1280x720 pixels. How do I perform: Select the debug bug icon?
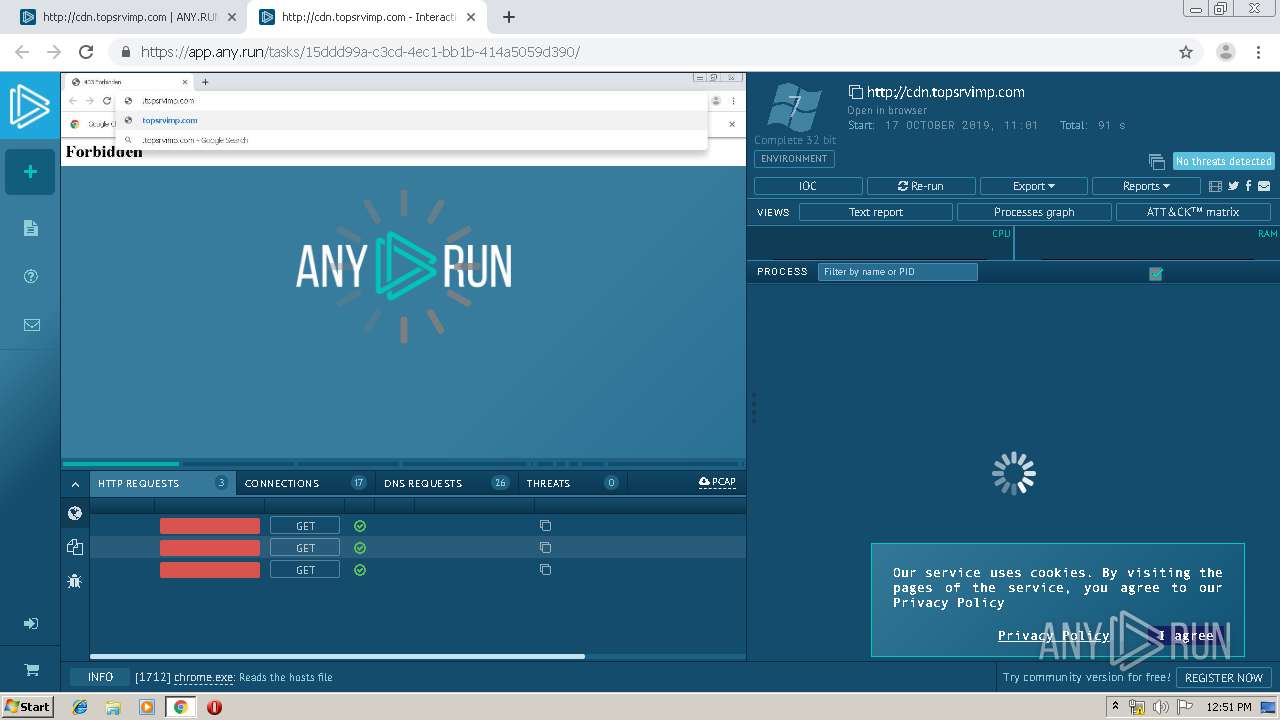click(x=75, y=580)
